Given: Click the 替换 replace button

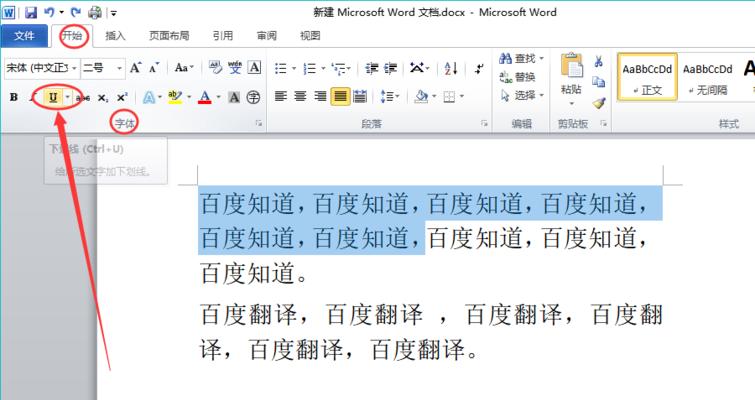Looking at the screenshot, I should tap(518, 77).
